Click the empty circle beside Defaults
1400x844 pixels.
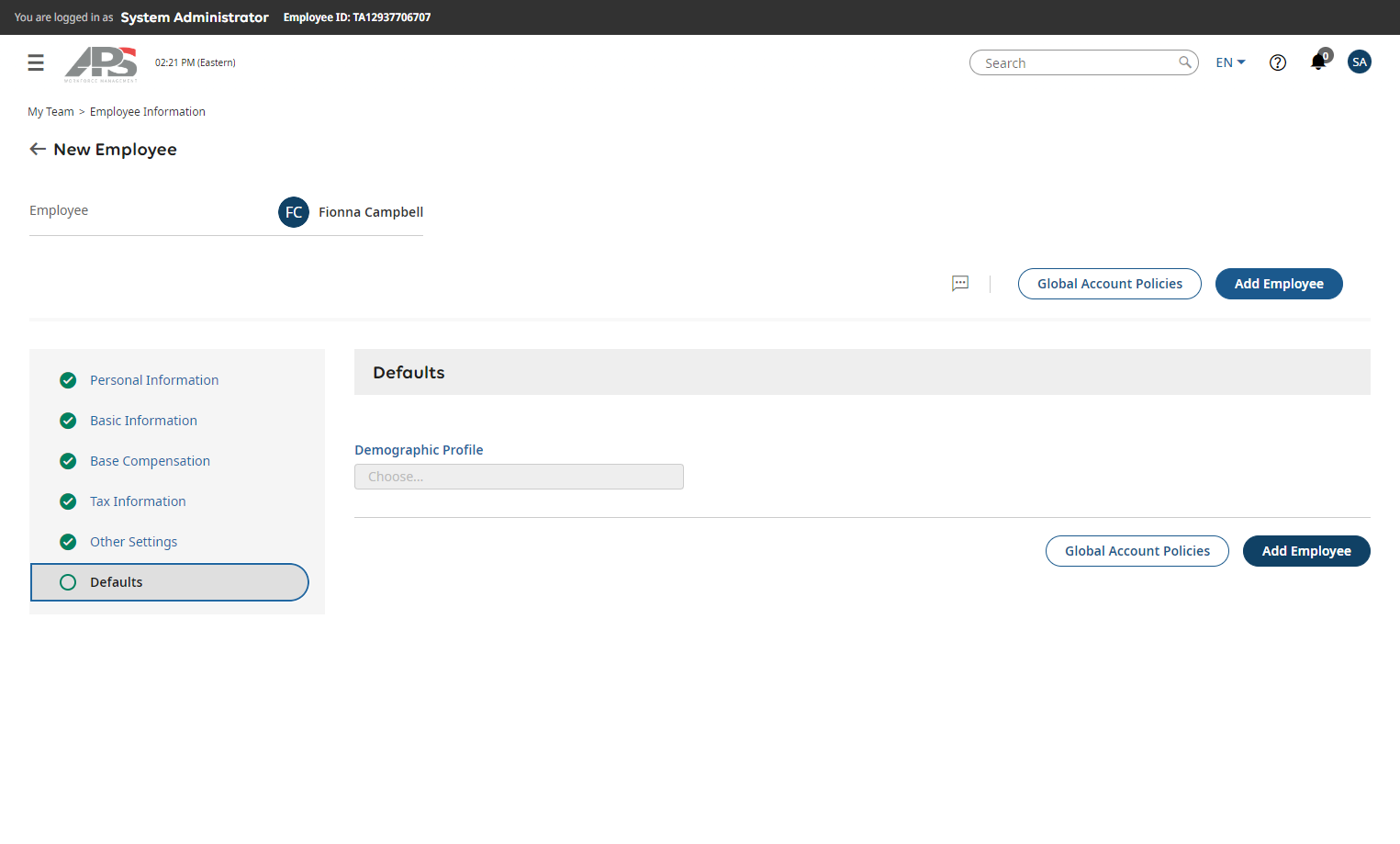68,582
